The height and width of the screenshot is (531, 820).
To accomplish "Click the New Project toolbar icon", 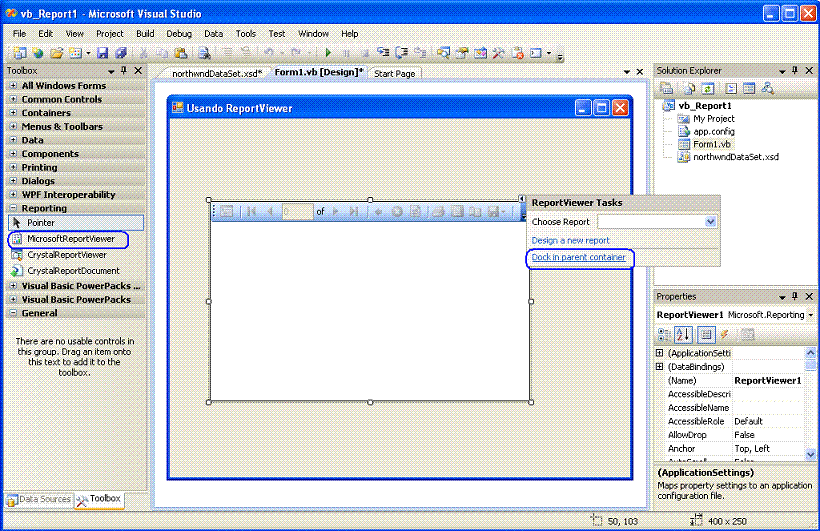I will pyautogui.click(x=19, y=53).
